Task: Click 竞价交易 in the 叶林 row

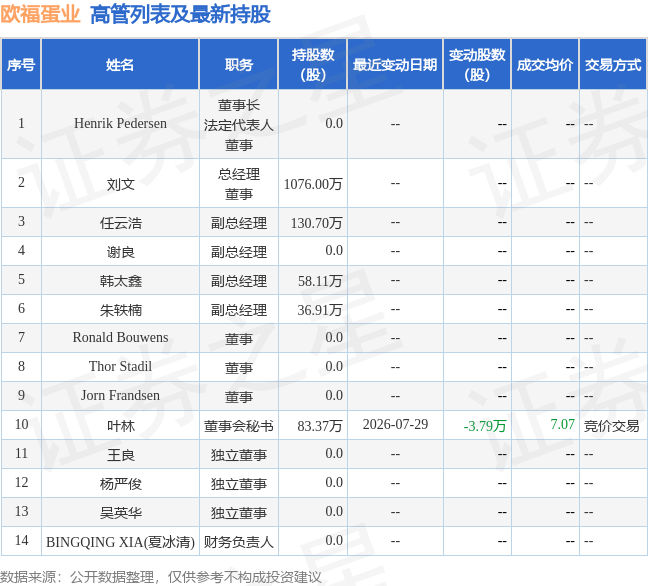Action: (x=612, y=426)
